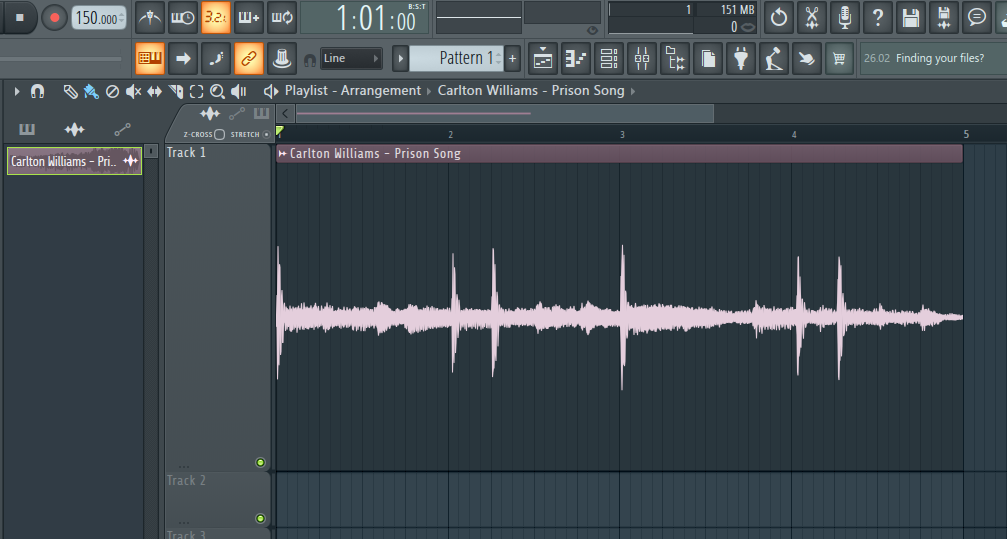Save project with the floppy disk icon
The width and height of the screenshot is (1007, 539).
tap(911, 18)
